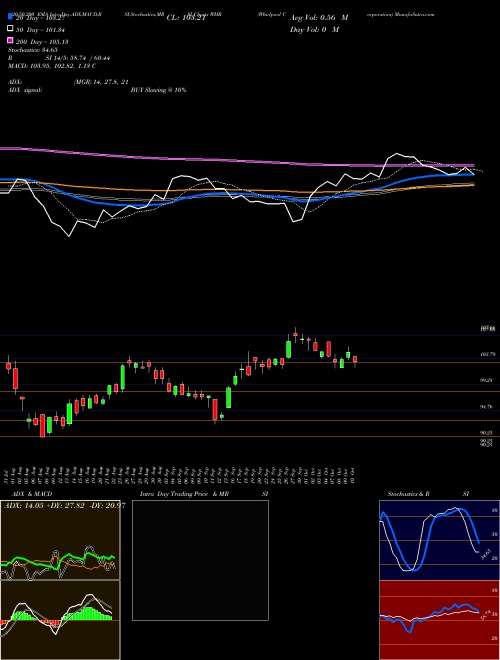500x660 pixels.
Task: Click the purple 200 Day legend swatch
Action: tap(10, 41)
